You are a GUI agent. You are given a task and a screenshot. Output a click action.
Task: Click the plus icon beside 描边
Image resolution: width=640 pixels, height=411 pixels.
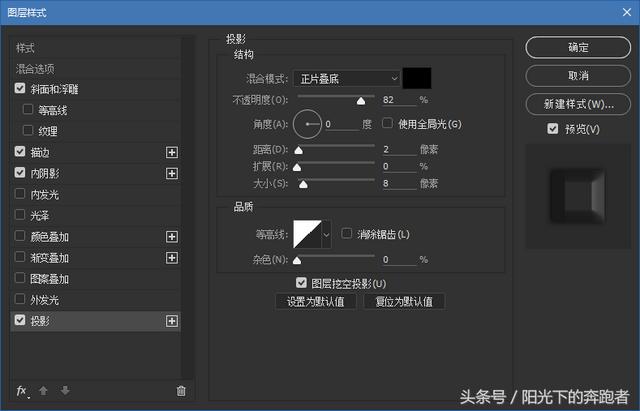(x=172, y=153)
